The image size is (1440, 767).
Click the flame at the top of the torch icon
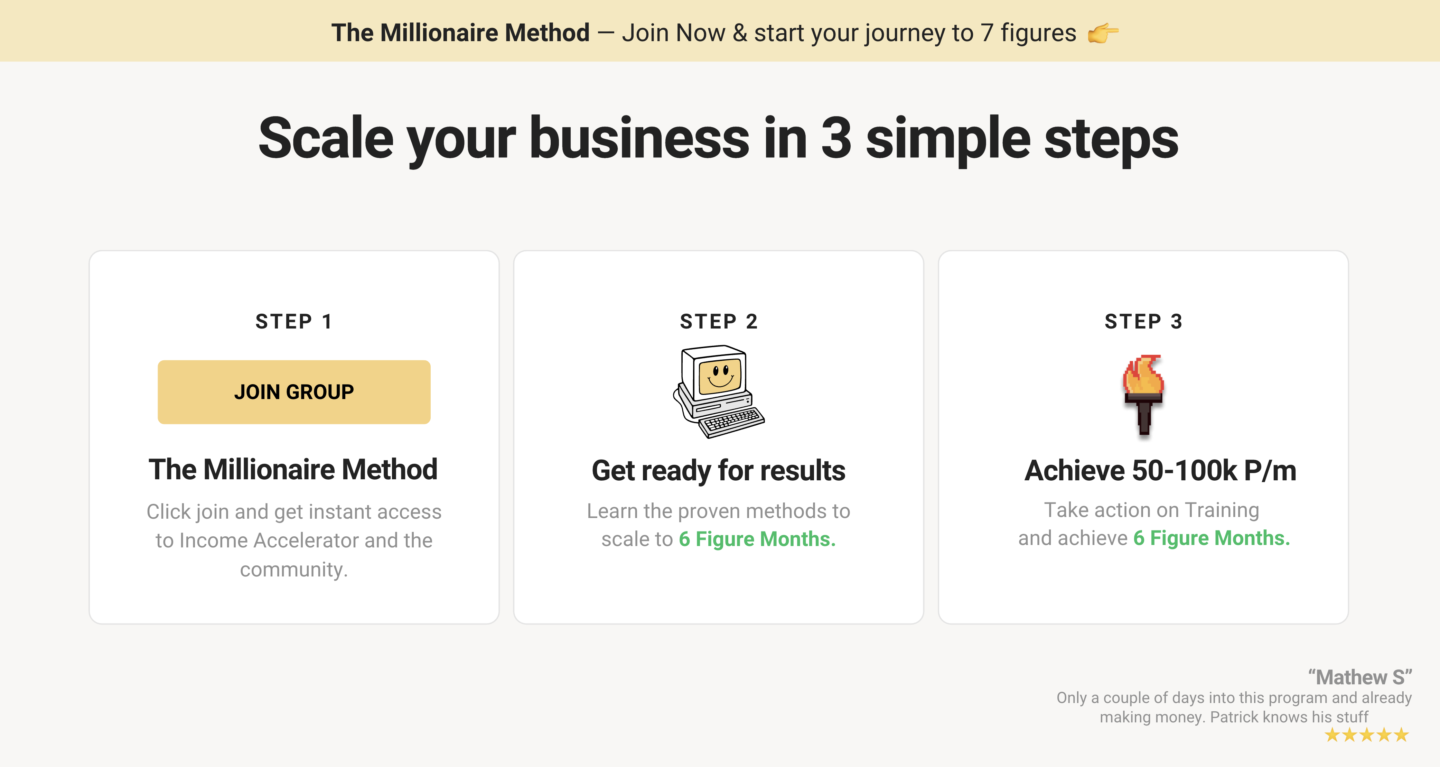pyautogui.click(x=1143, y=373)
